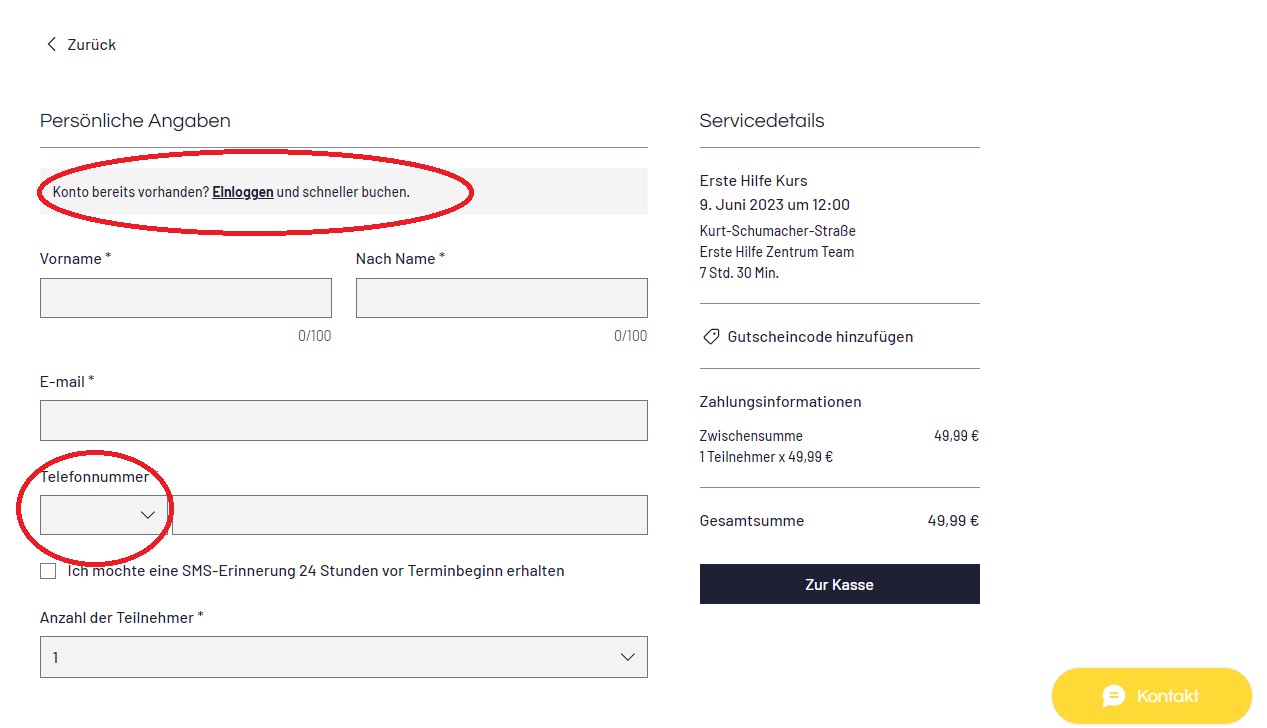Focus the Nach Name input field
This screenshot has height=728, width=1267.
click(502, 298)
